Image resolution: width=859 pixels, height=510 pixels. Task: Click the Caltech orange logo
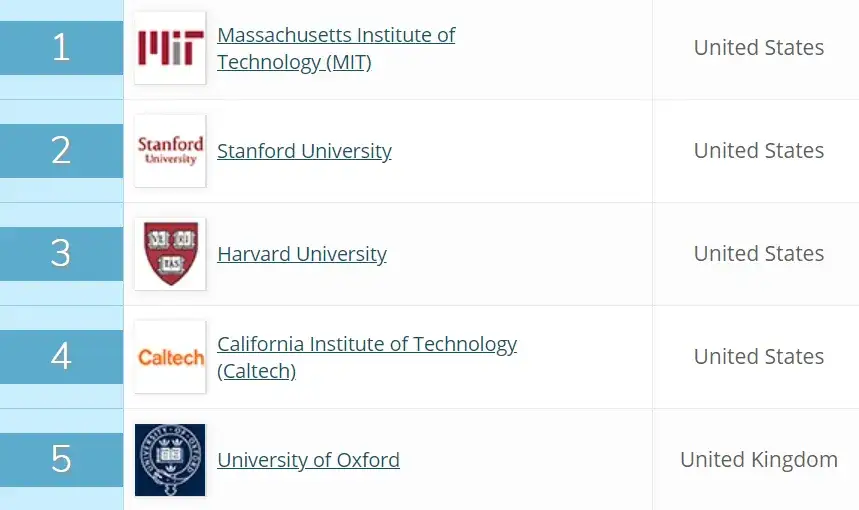pos(170,357)
